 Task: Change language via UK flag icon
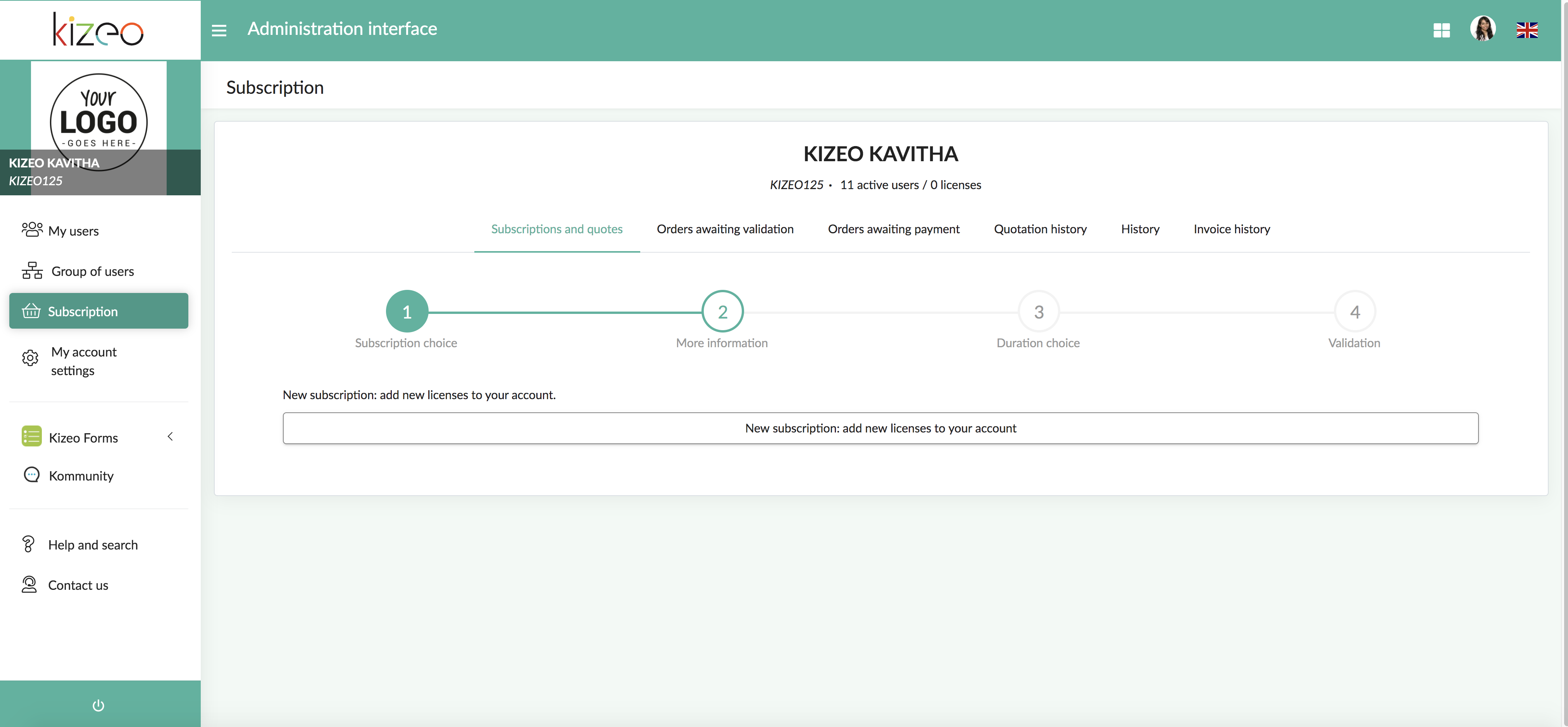pyautogui.click(x=1527, y=30)
